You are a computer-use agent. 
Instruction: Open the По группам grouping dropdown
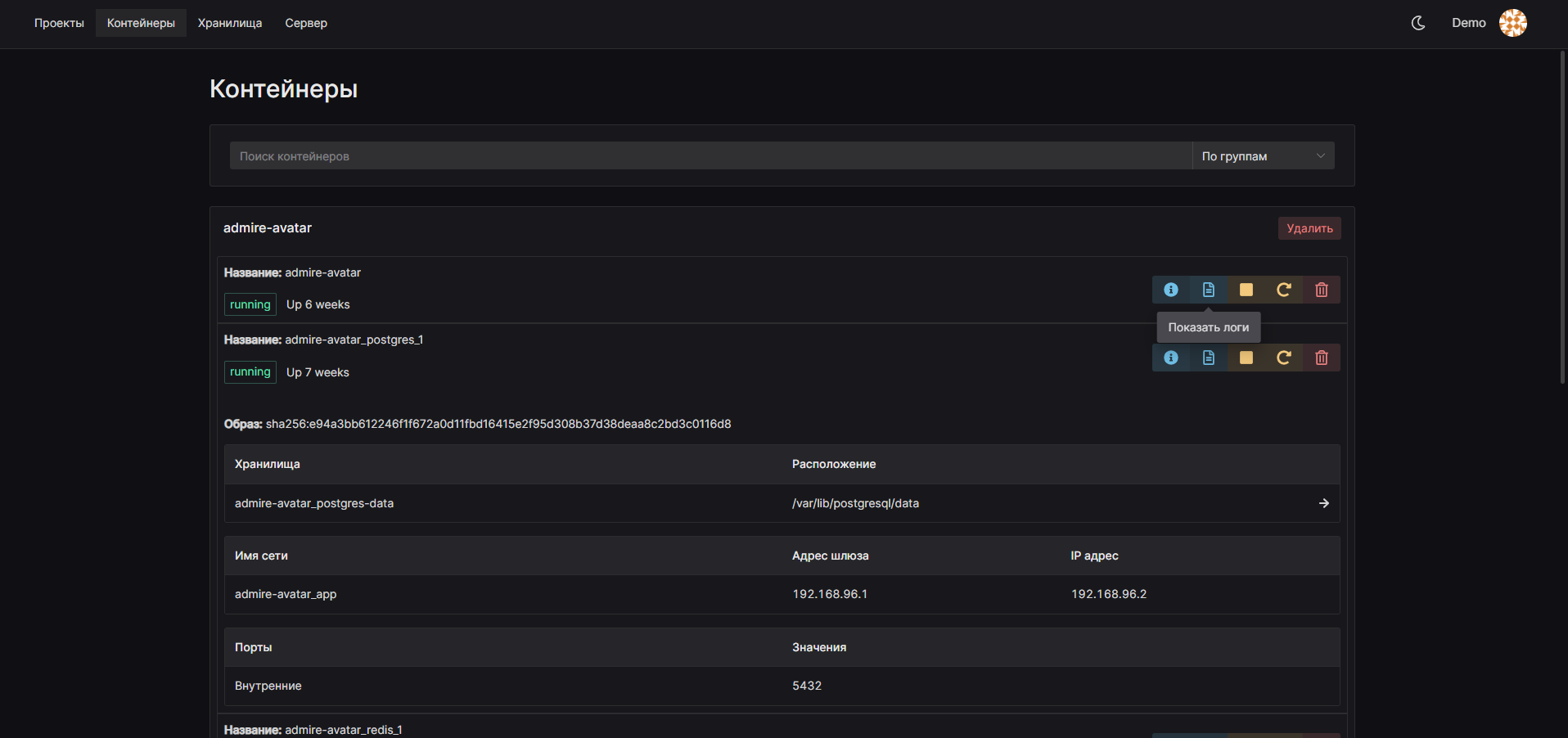tap(1264, 155)
